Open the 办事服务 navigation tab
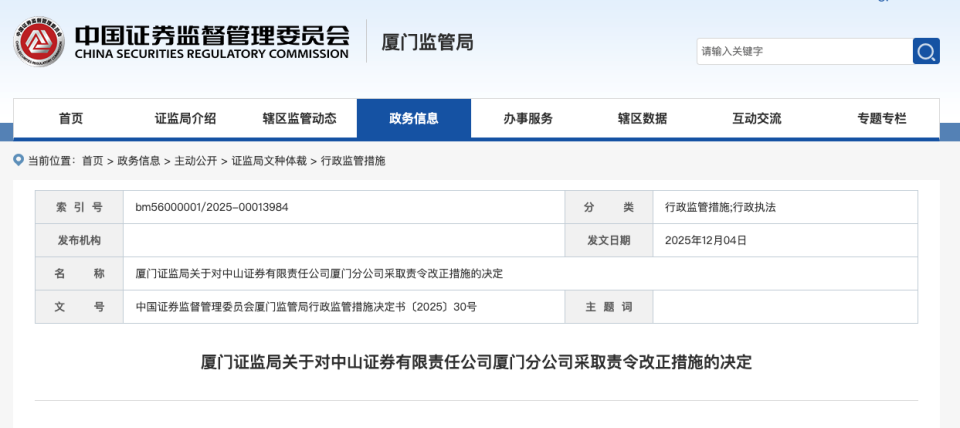The width and height of the screenshot is (960, 428). tap(528, 119)
